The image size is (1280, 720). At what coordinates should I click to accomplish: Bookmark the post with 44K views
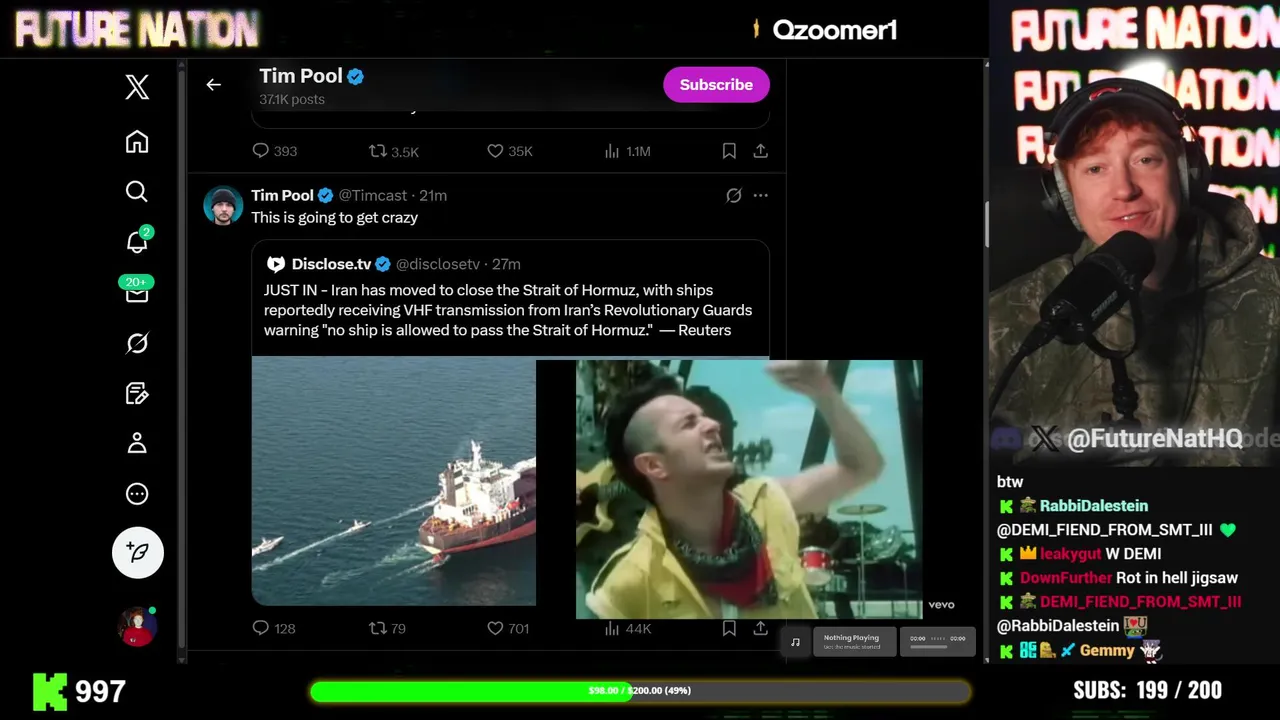click(729, 628)
